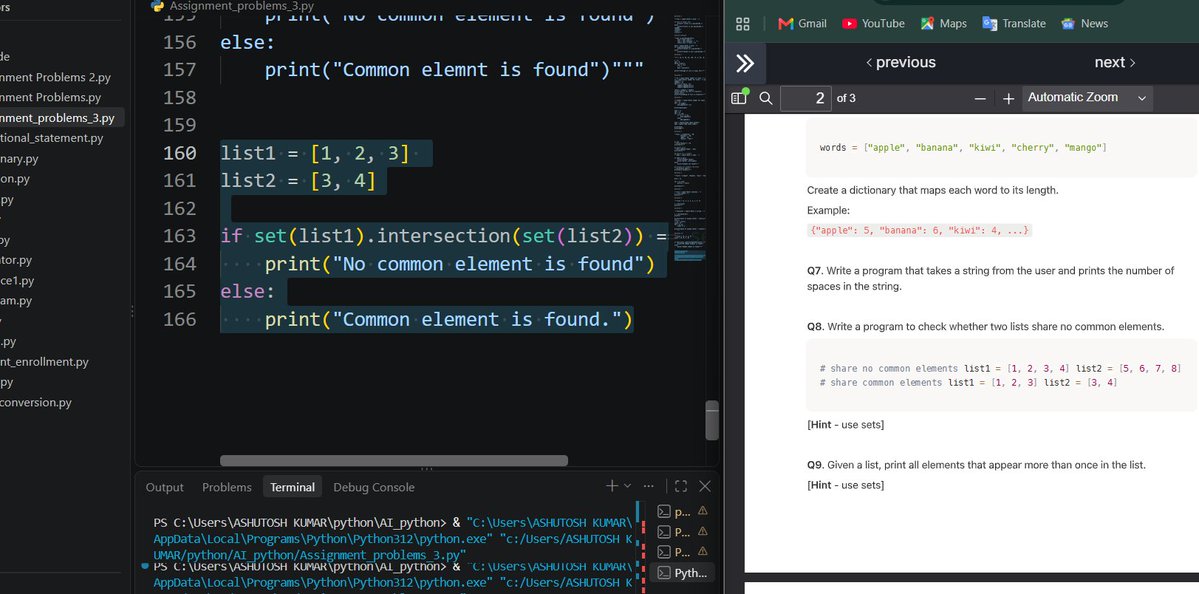Open the new terminal launch profile chevron
This screenshot has height=594, width=1199.
628,486
